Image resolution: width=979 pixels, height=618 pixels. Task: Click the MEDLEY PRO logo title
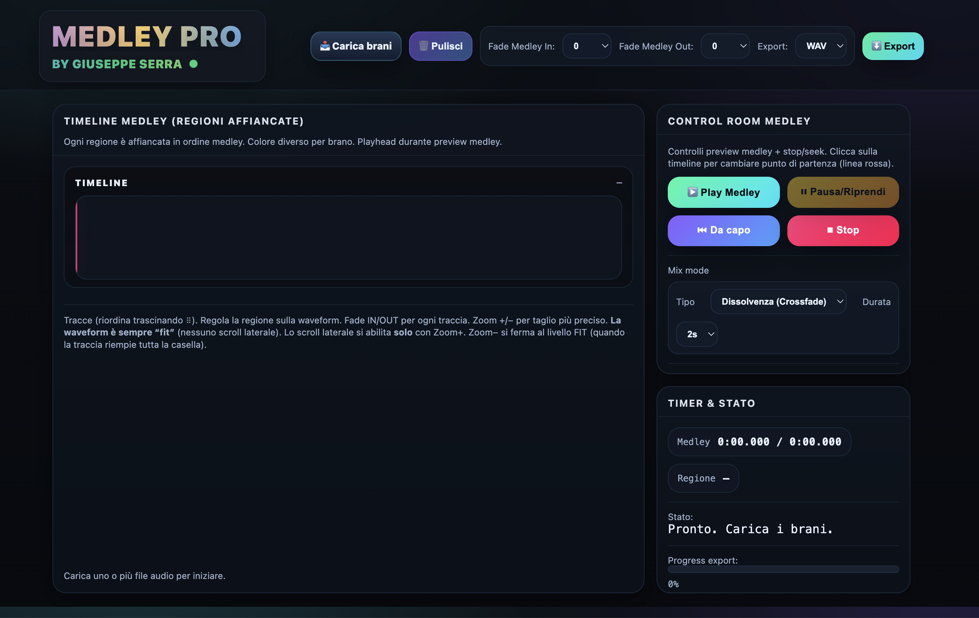click(147, 37)
